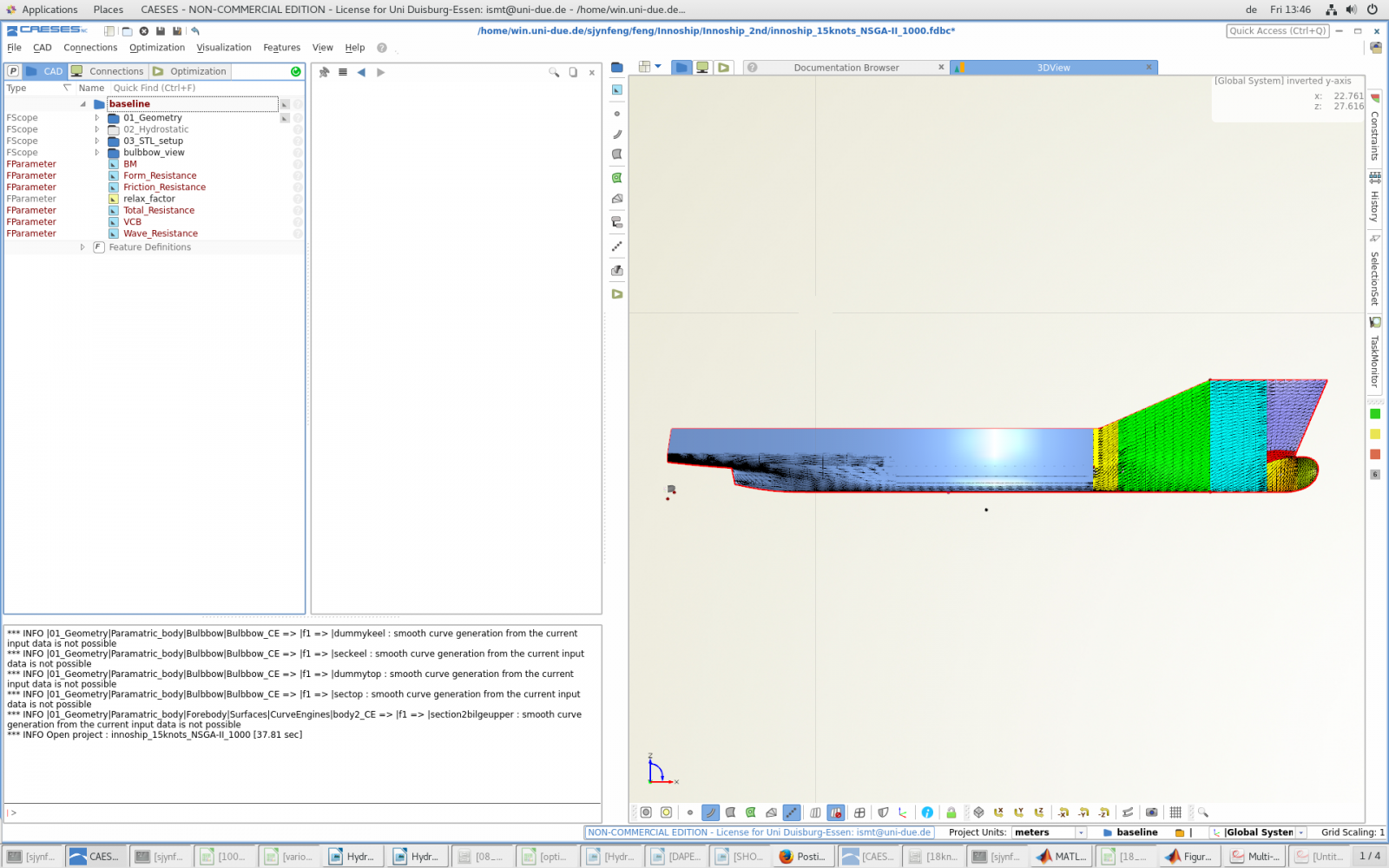Viewport: 1389px width, 868px height.
Task: Switch to the Documentation Browser tab
Action: coord(846,68)
